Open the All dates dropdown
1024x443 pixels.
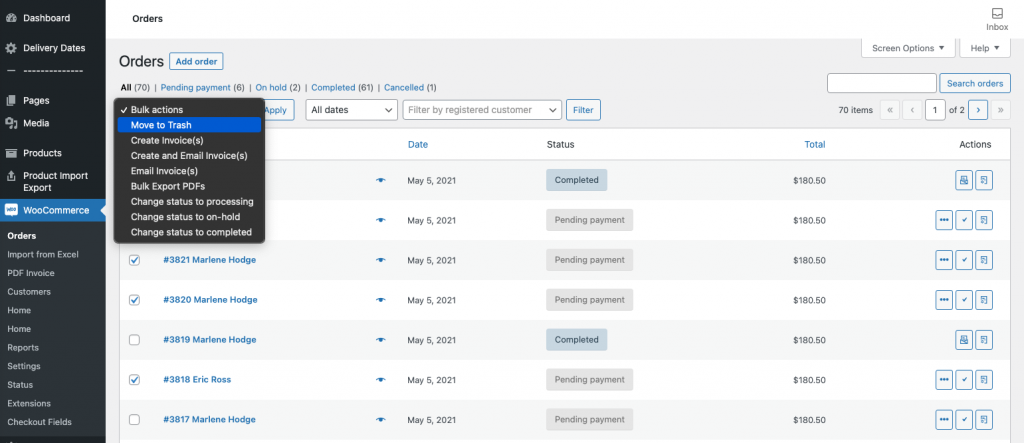pos(351,110)
